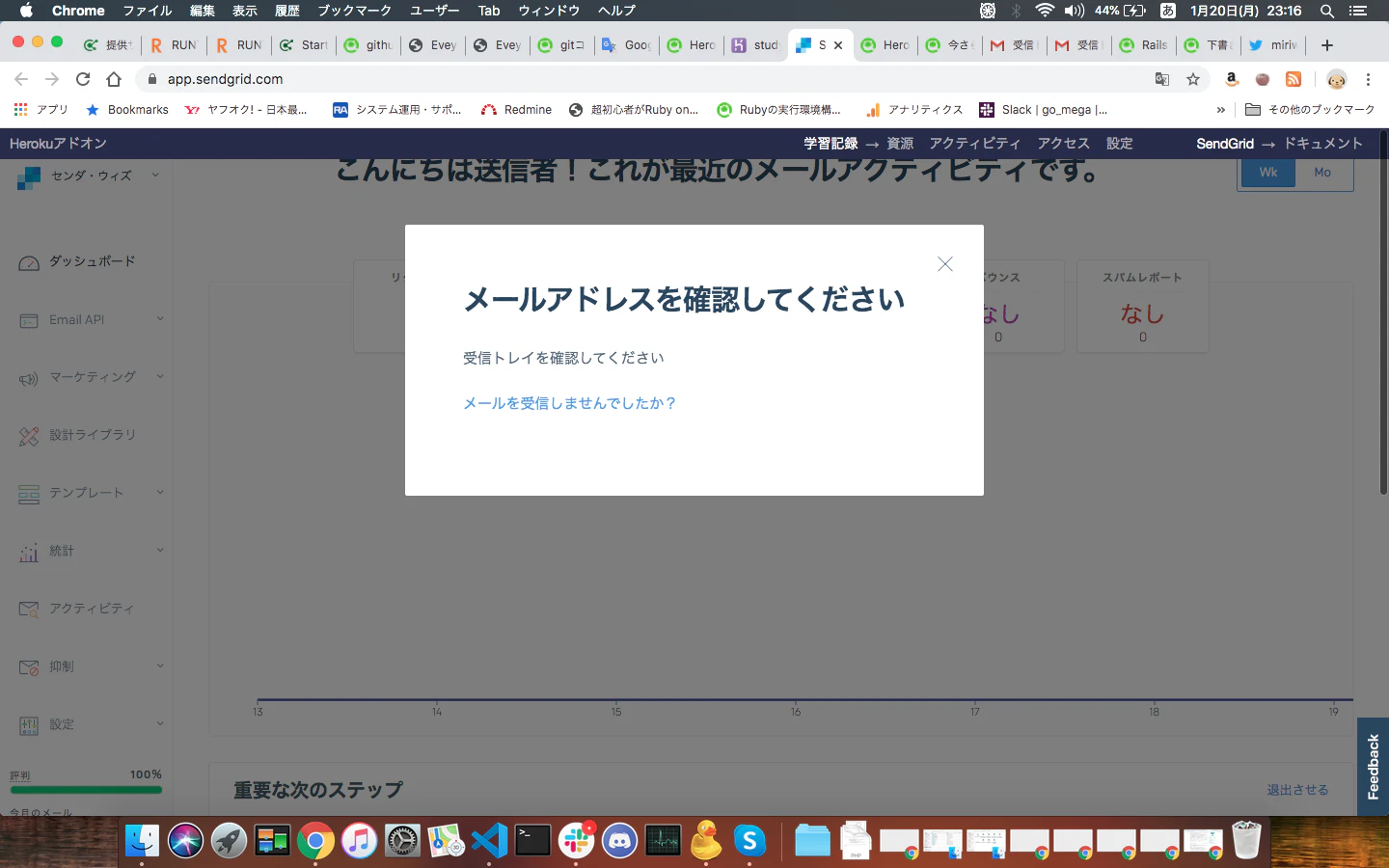Open the account dropdown センダ・ウィズ
Image resolution: width=1389 pixels, height=868 pixels.
point(89,176)
